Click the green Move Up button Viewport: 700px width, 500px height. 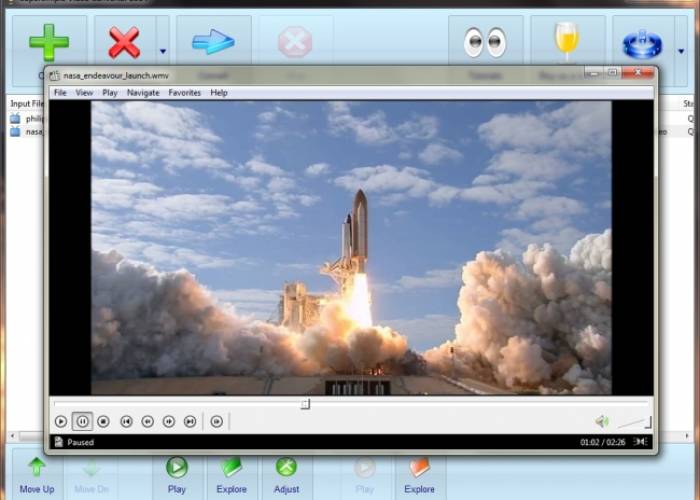coord(37,476)
